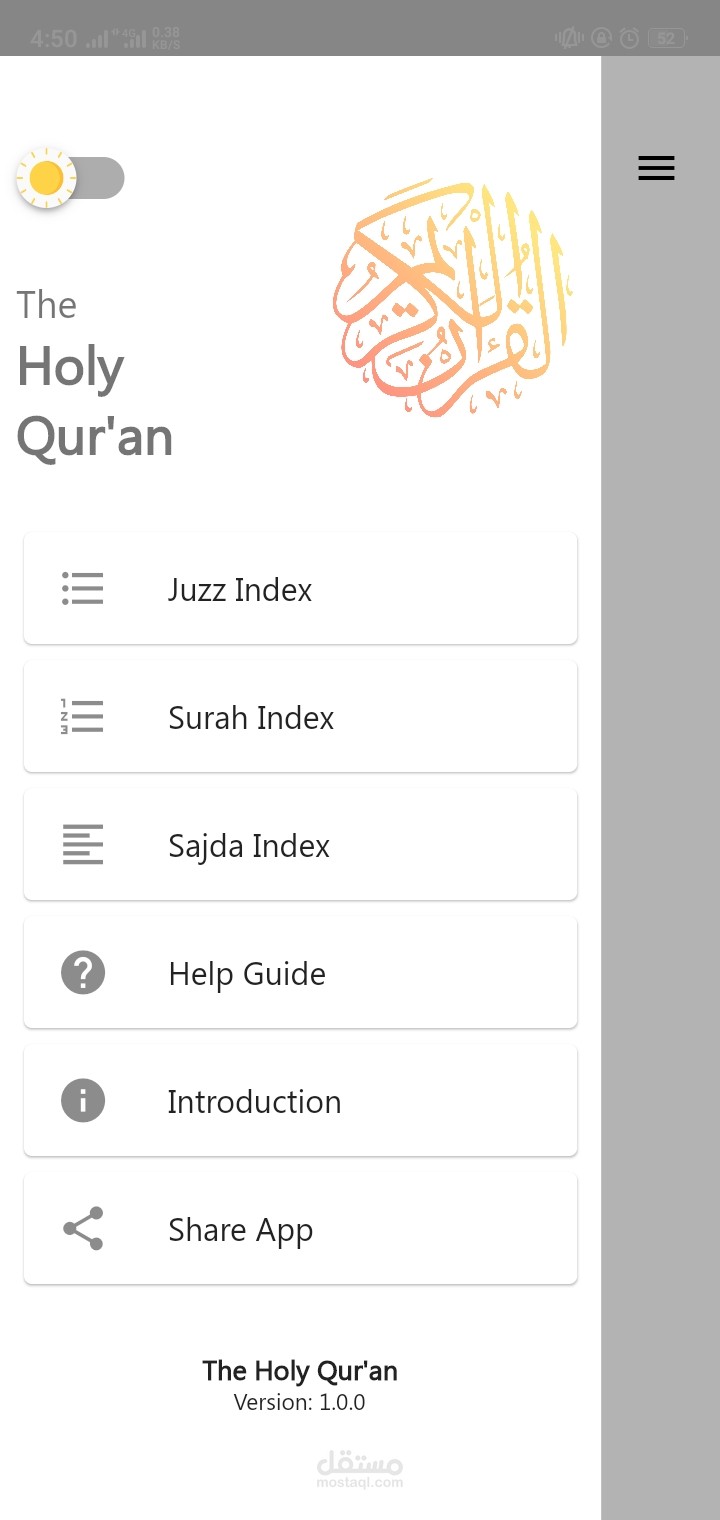The image size is (720, 1520).
Task: Click the share icon beside Share App
Action: tap(83, 1228)
